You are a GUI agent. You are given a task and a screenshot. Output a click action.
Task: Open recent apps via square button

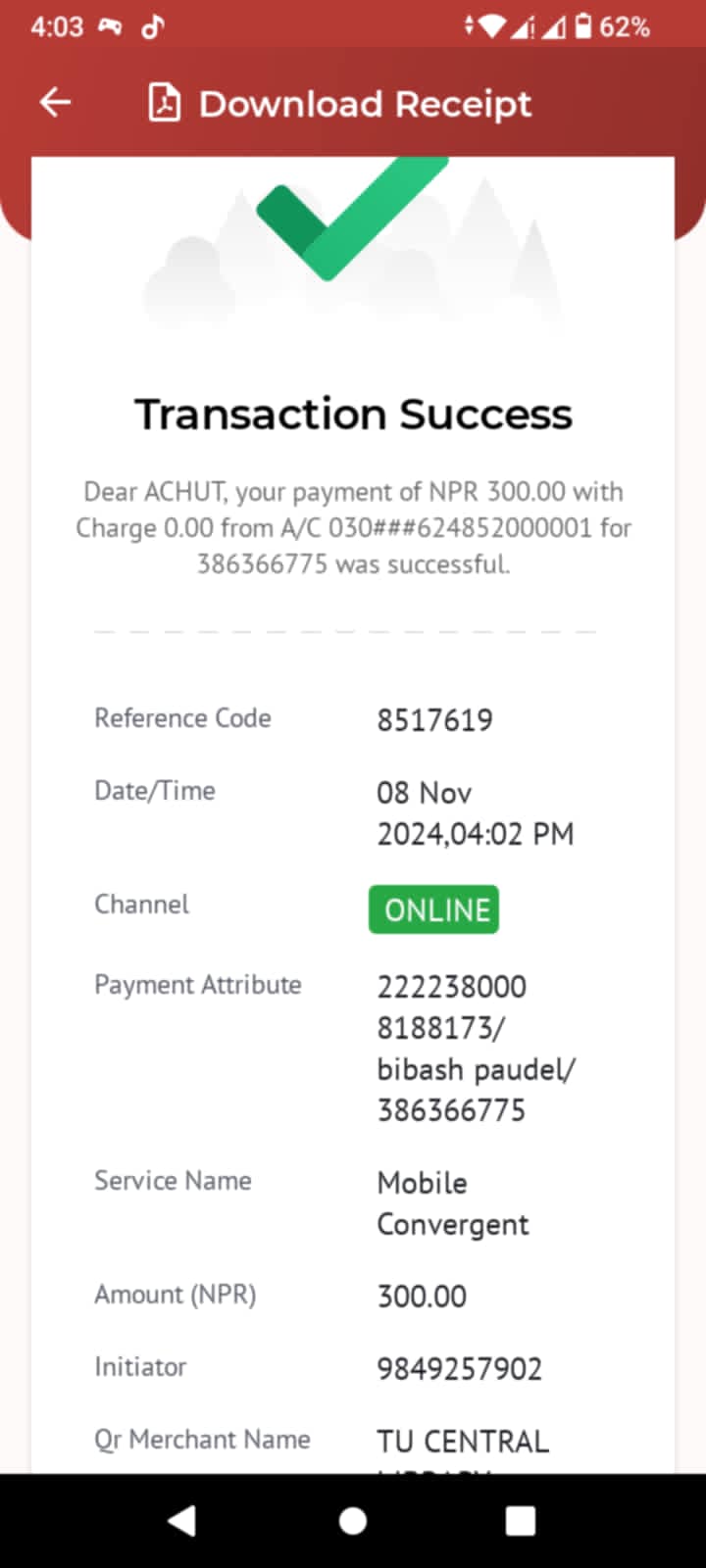point(520,1520)
